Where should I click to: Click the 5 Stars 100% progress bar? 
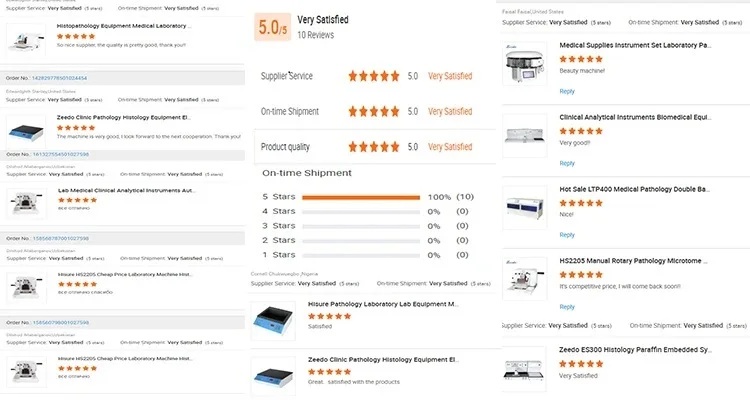click(360, 197)
